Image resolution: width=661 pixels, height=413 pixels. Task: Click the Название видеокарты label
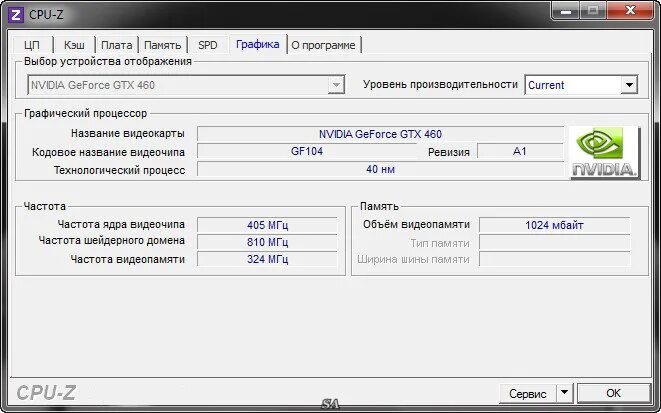click(128, 134)
